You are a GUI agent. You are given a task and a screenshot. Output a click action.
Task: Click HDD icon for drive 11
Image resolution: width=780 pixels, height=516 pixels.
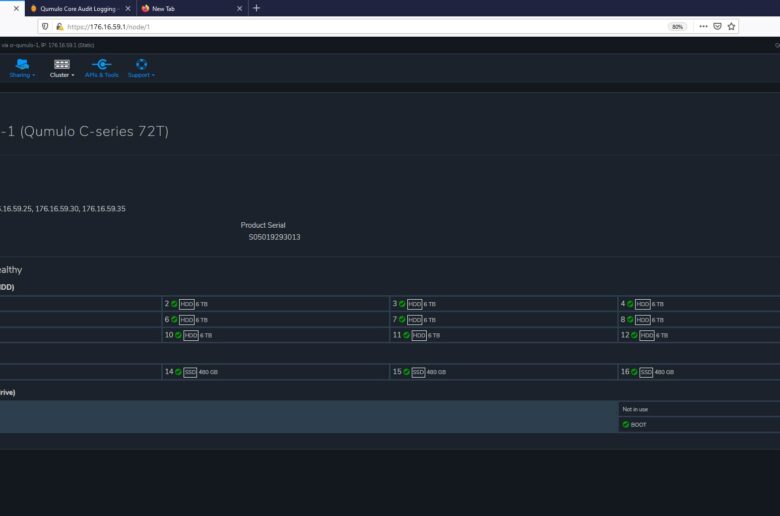(x=419, y=335)
